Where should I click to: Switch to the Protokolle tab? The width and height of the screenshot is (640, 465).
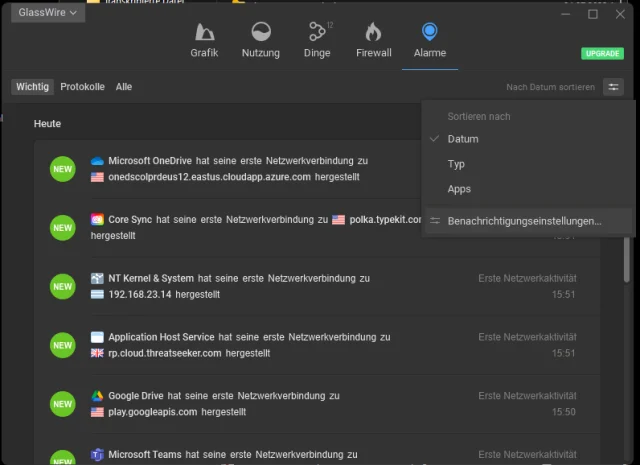82,87
